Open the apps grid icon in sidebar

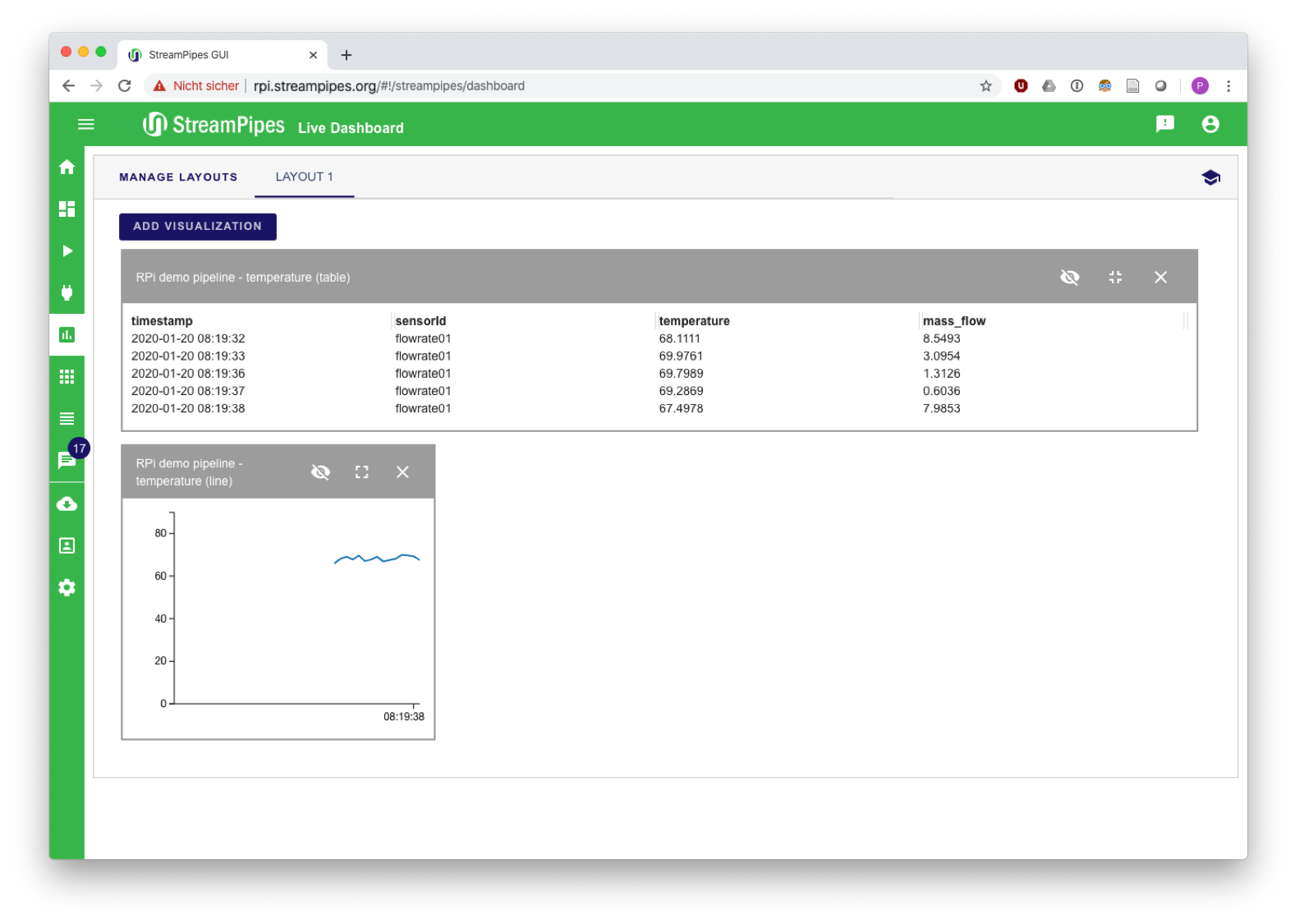(x=67, y=377)
